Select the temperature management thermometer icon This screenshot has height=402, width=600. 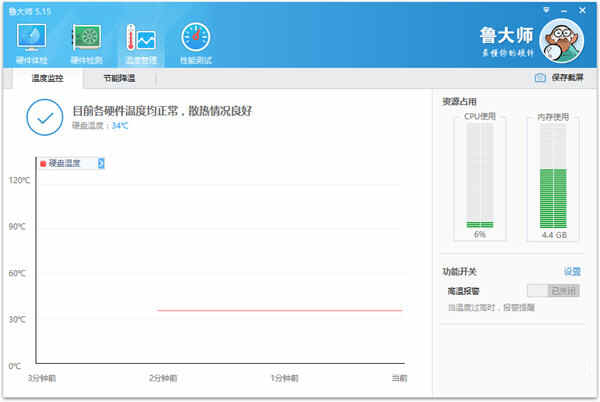[141, 37]
